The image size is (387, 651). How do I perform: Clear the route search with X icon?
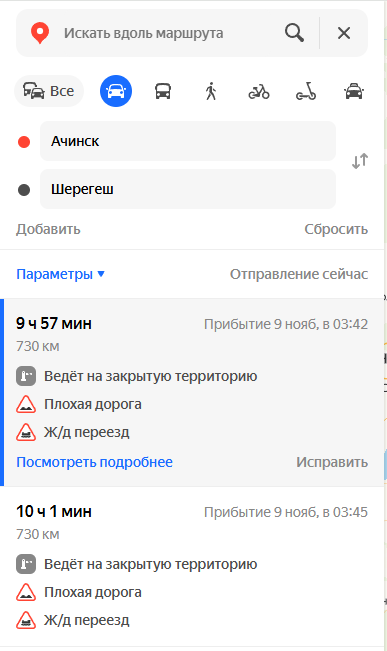click(x=344, y=33)
